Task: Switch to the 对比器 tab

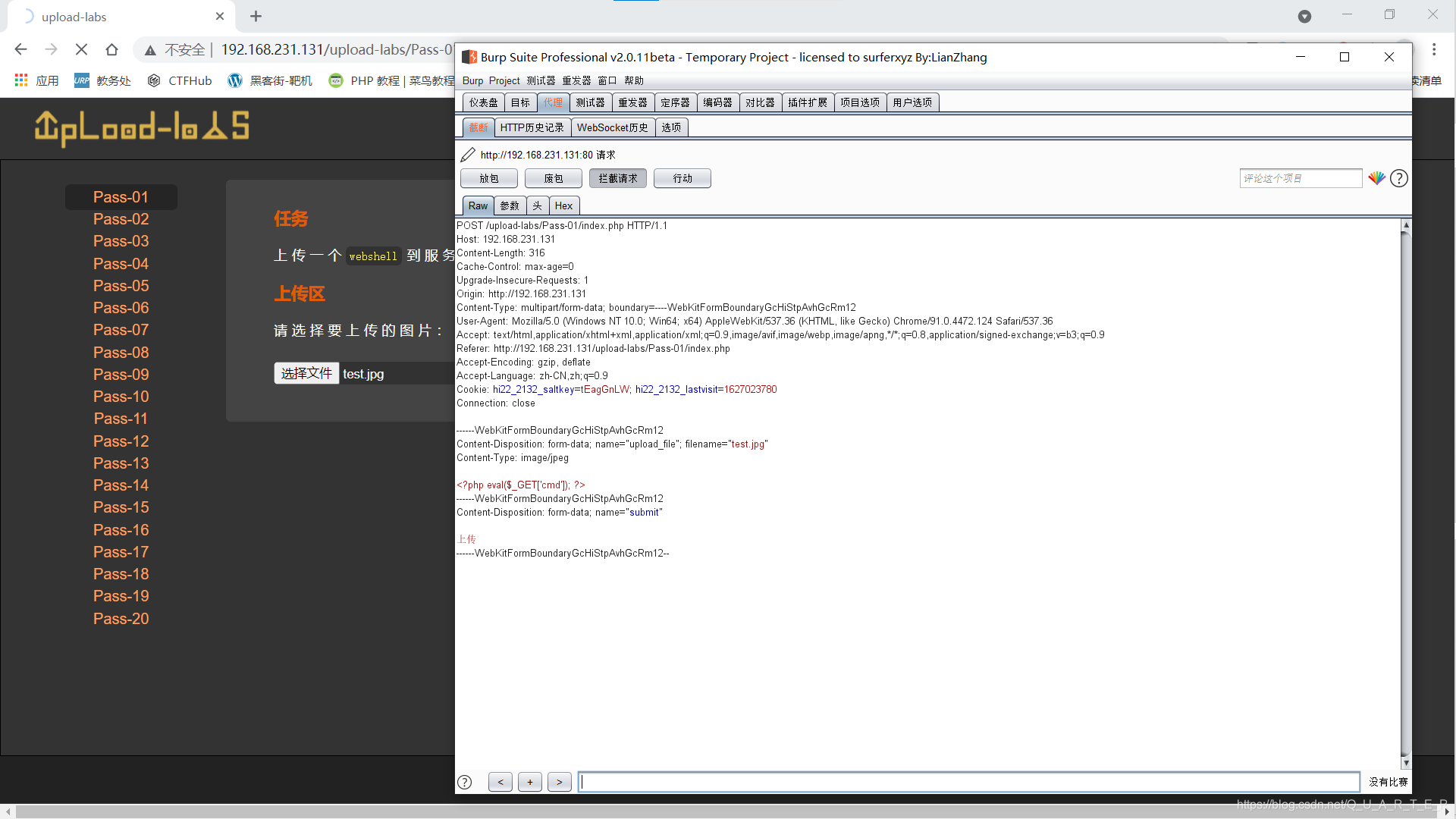Action: coord(760,102)
